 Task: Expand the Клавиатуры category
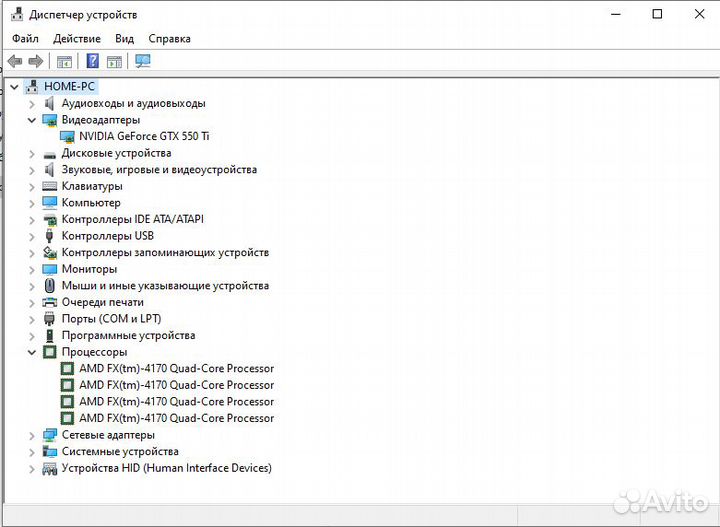32,187
